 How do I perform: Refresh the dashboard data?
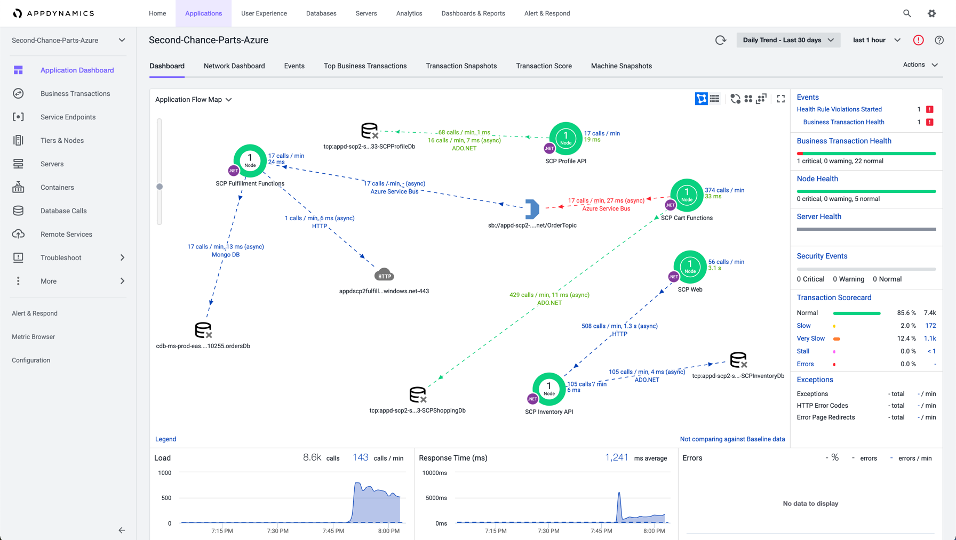(x=721, y=40)
